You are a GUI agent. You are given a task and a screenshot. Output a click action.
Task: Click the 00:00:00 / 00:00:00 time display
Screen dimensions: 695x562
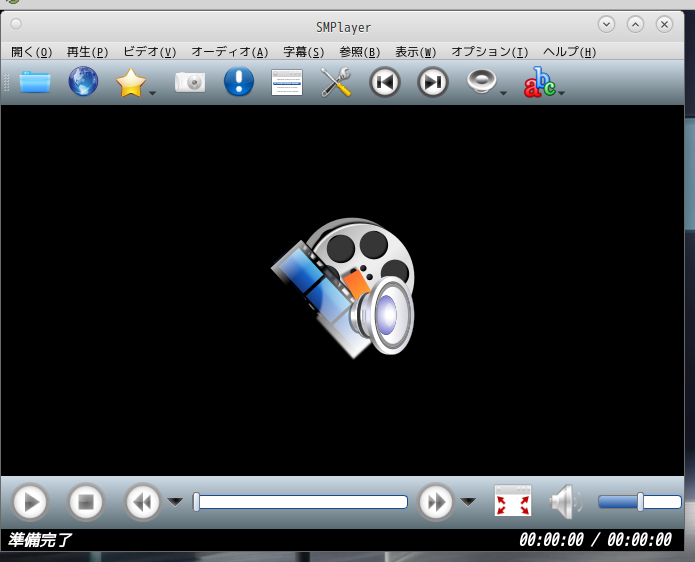tap(595, 540)
